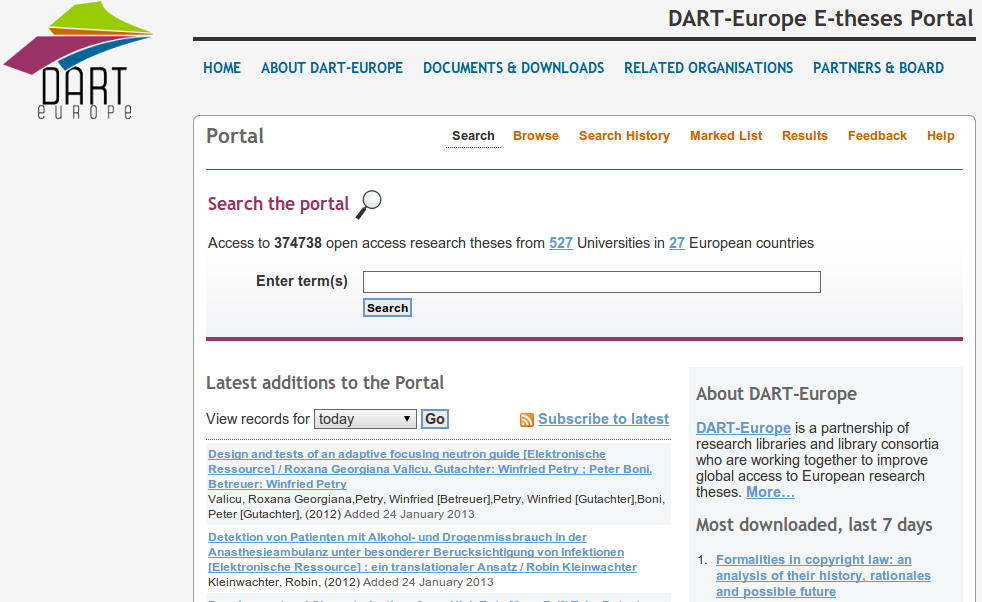Image resolution: width=982 pixels, height=602 pixels.
Task: Click the Latest additions to the Portal heading
Action: [x=324, y=383]
